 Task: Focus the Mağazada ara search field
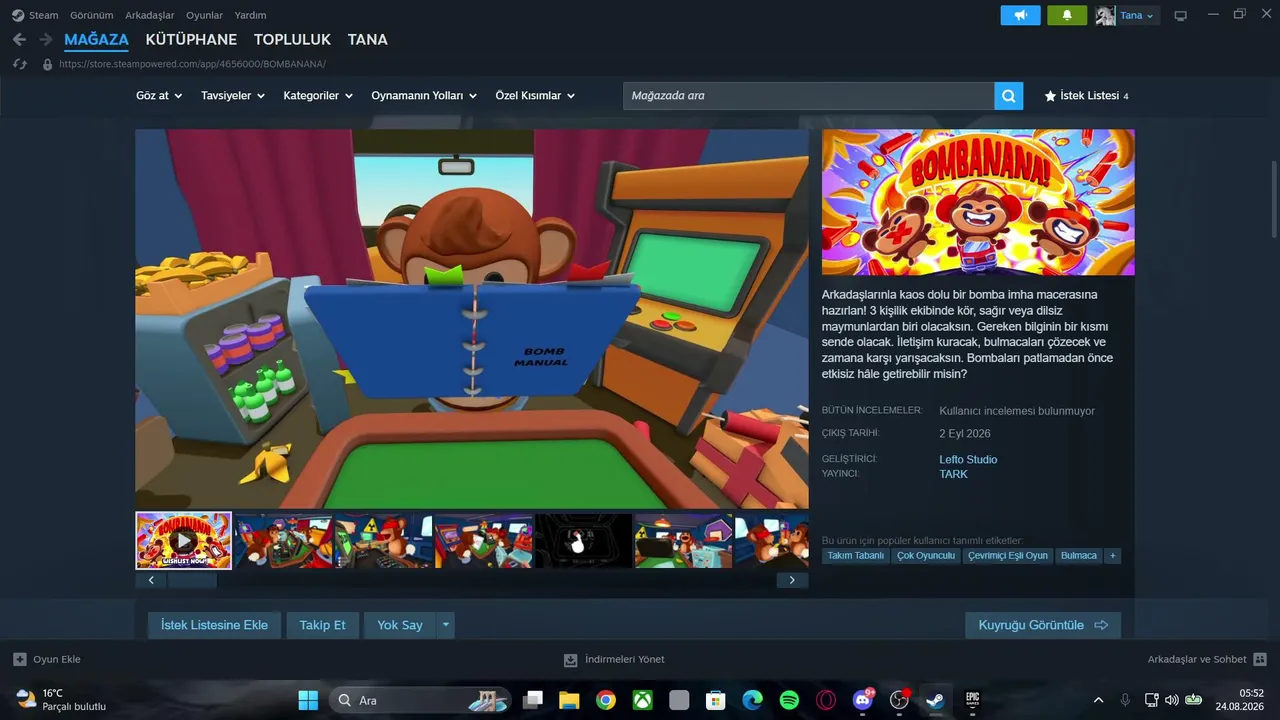point(809,96)
